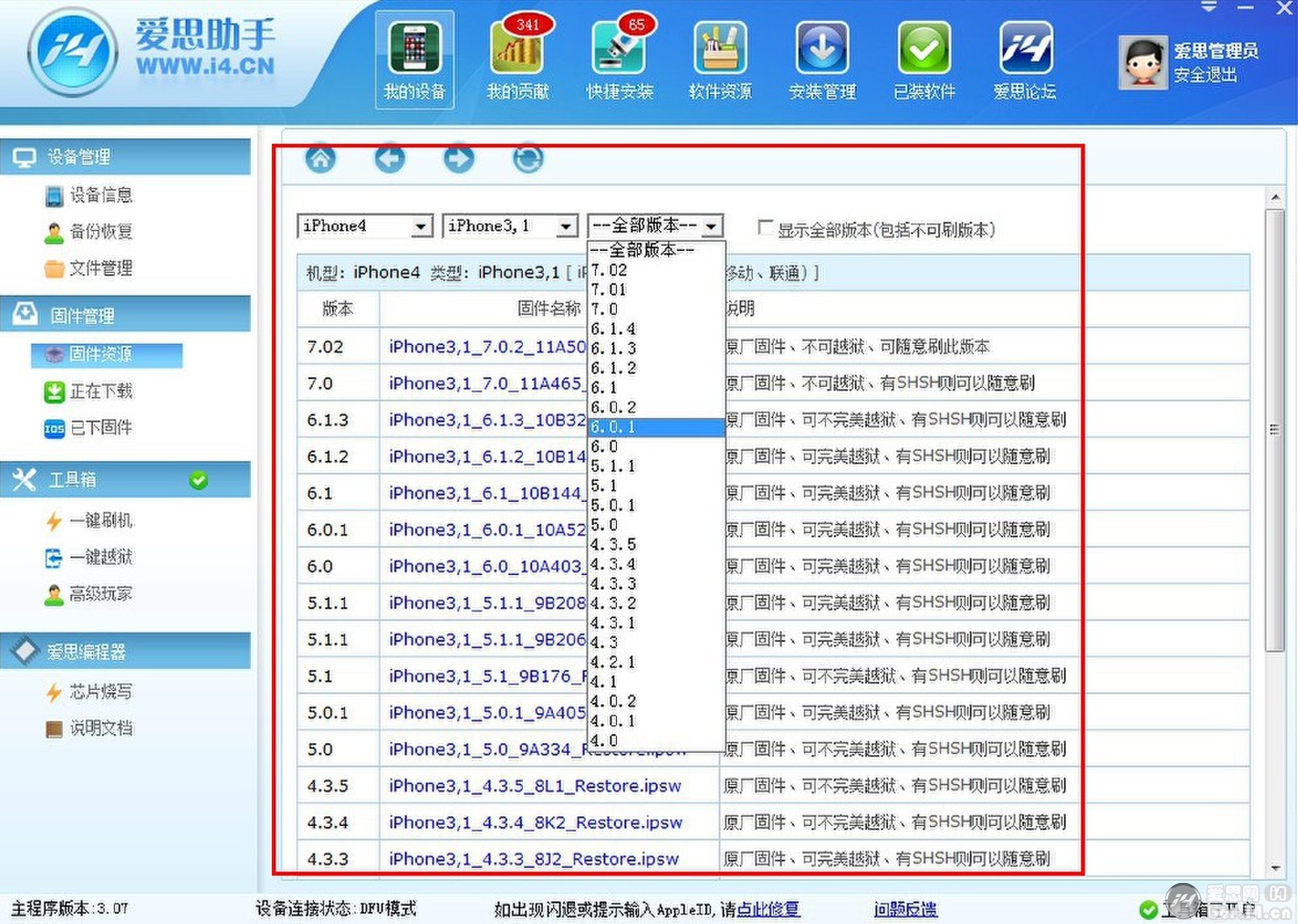Collapse the 全部版本 version dropdown
The height and width of the screenshot is (924, 1298).
712,227
